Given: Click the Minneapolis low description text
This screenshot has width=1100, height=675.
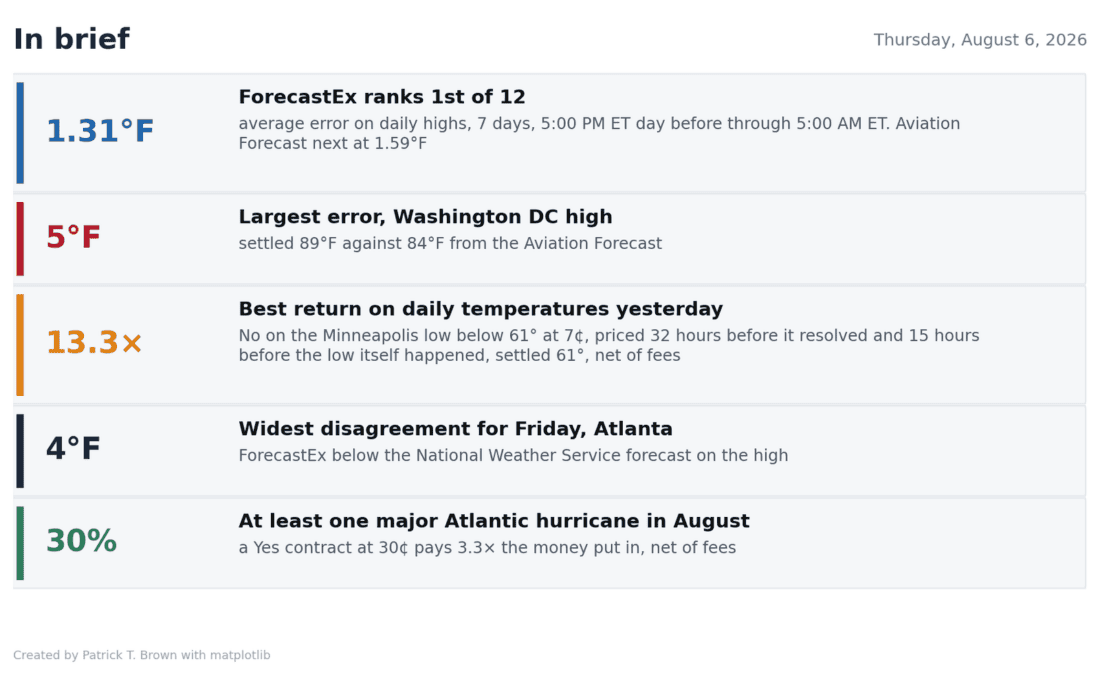Looking at the screenshot, I should [609, 345].
